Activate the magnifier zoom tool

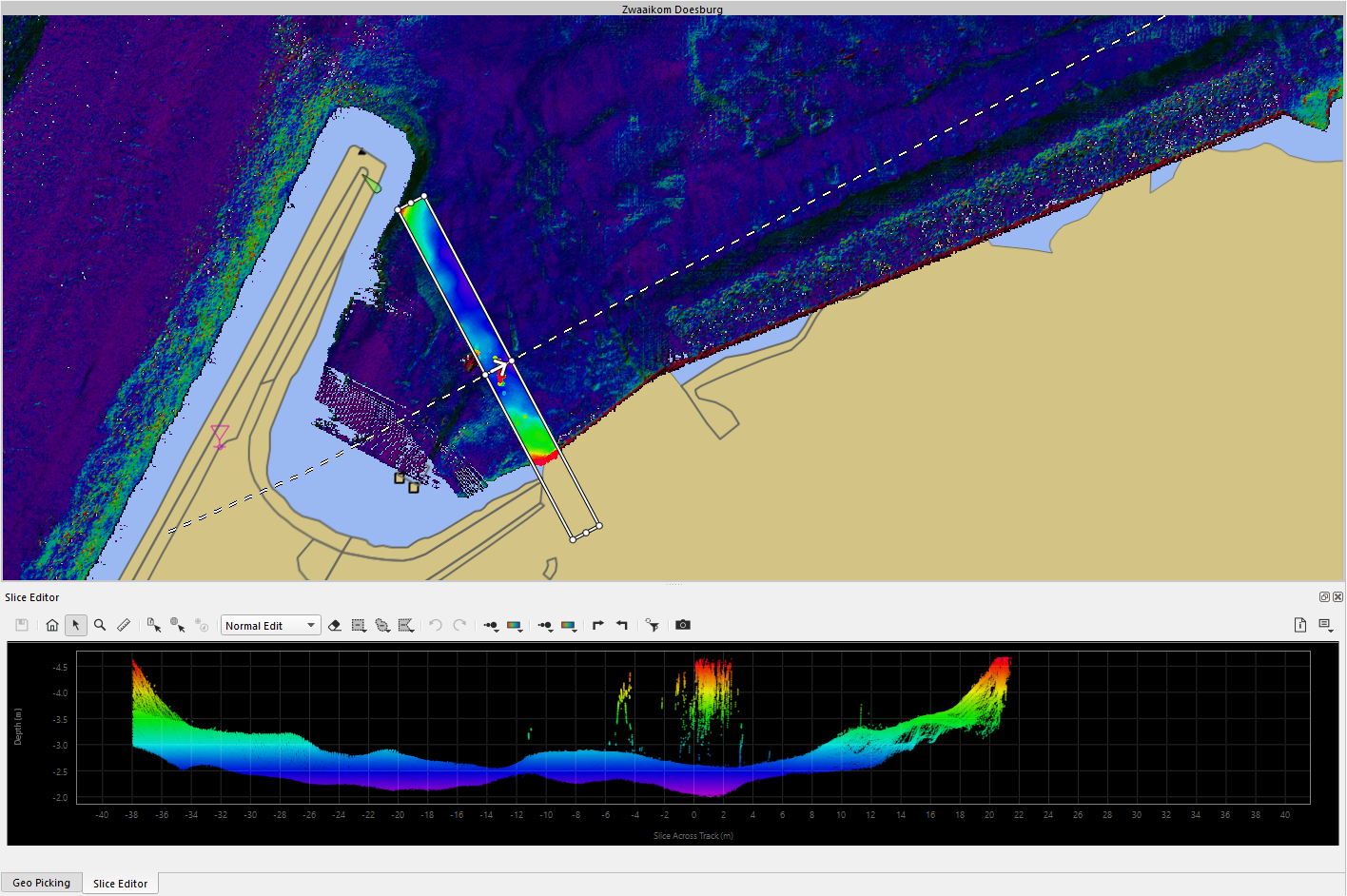click(x=100, y=625)
